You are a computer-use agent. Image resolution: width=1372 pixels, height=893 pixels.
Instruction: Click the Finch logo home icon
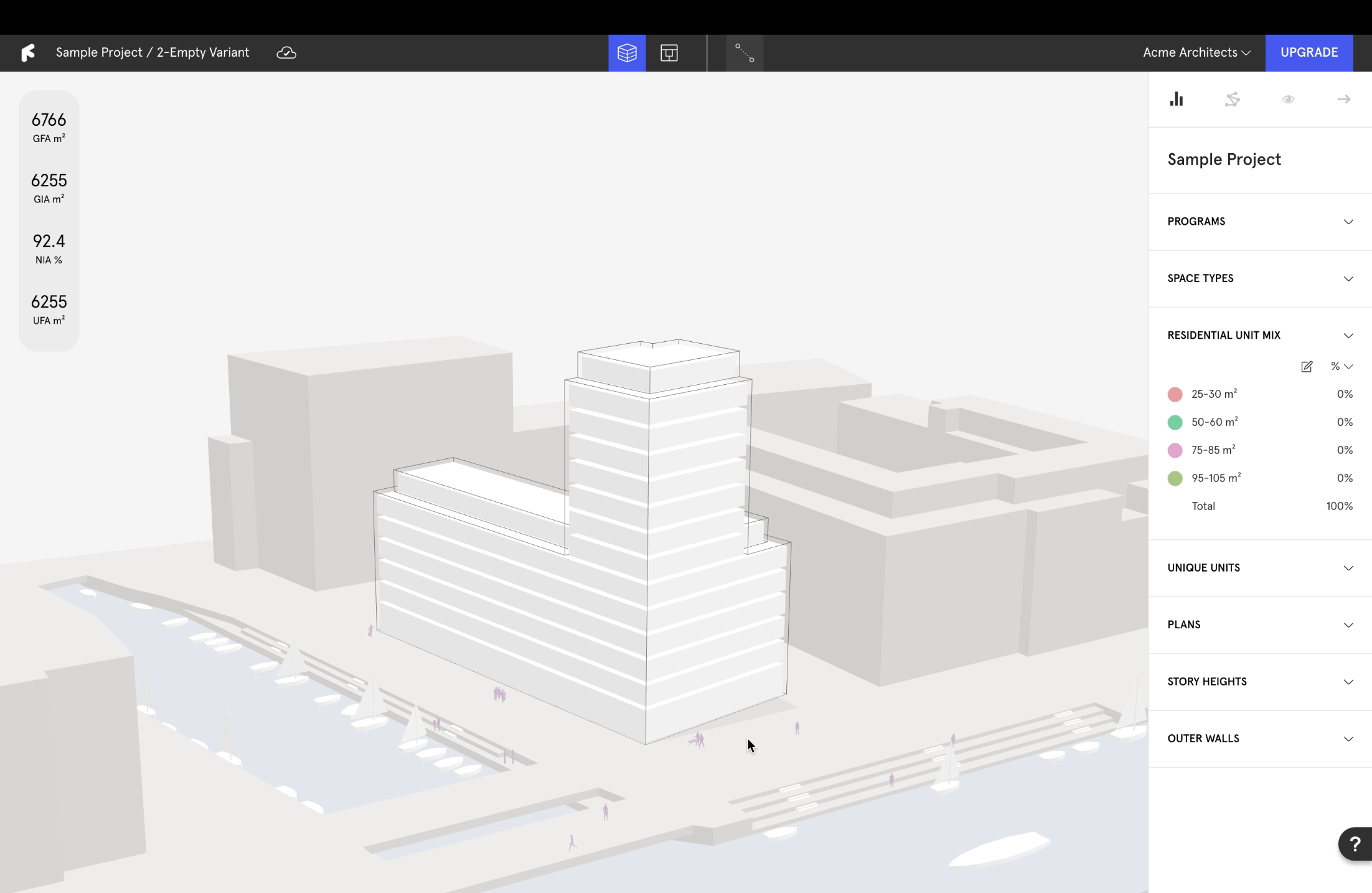pyautogui.click(x=28, y=53)
